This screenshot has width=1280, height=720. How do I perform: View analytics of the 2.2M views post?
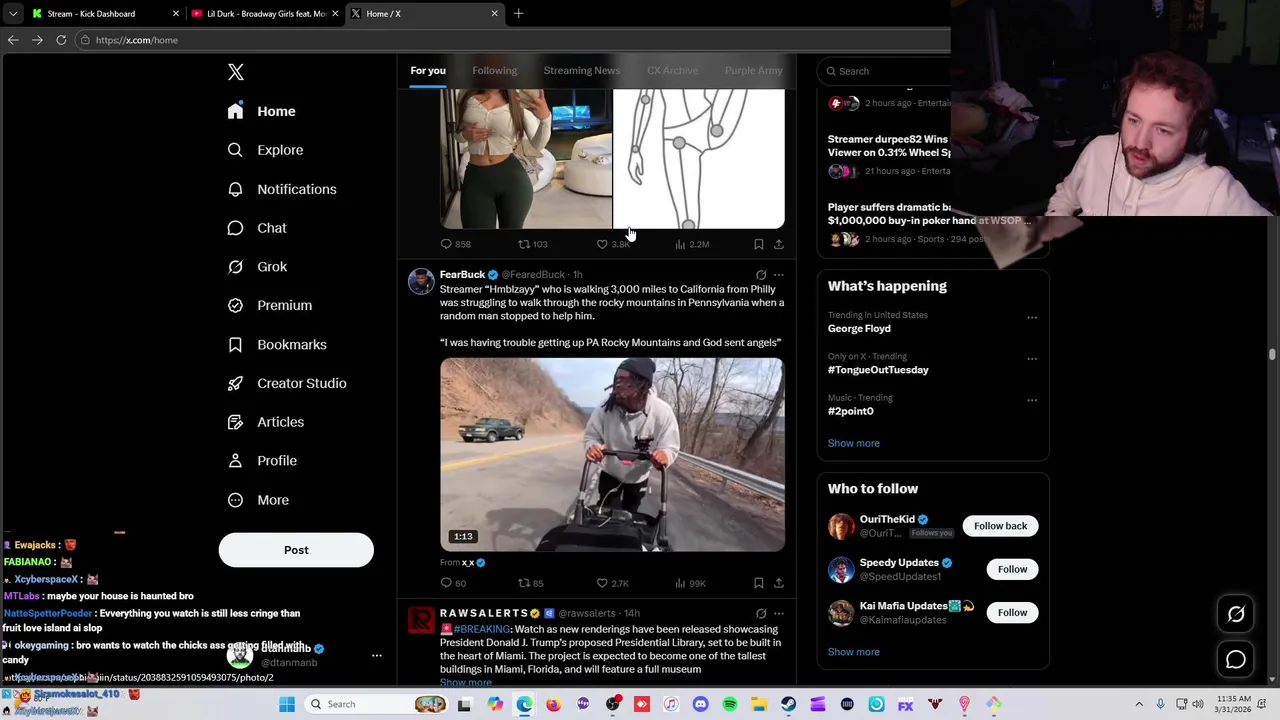692,244
